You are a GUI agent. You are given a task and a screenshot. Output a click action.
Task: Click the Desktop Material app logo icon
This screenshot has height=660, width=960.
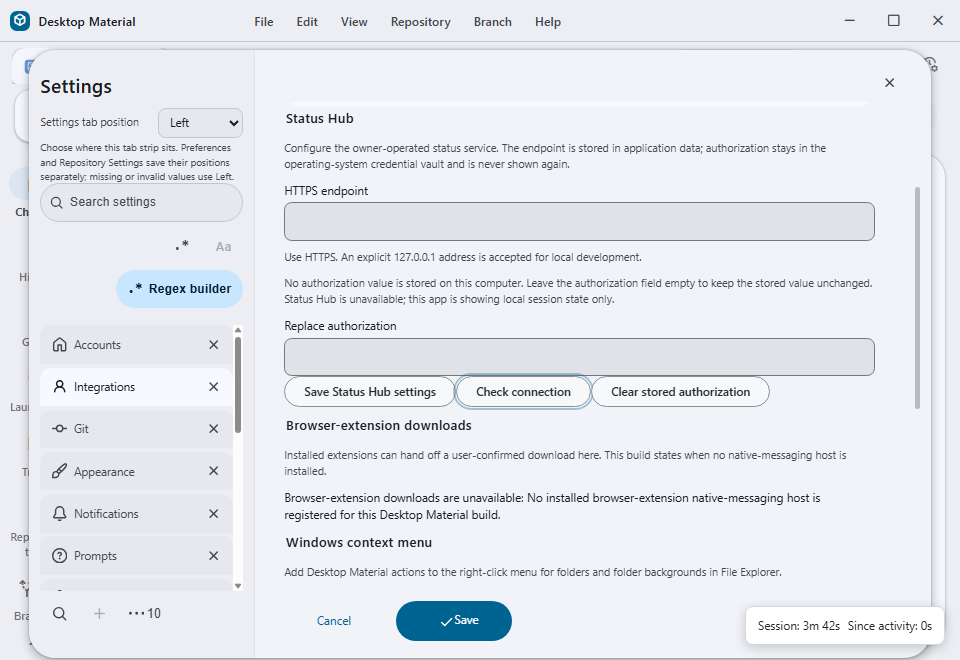click(x=20, y=21)
